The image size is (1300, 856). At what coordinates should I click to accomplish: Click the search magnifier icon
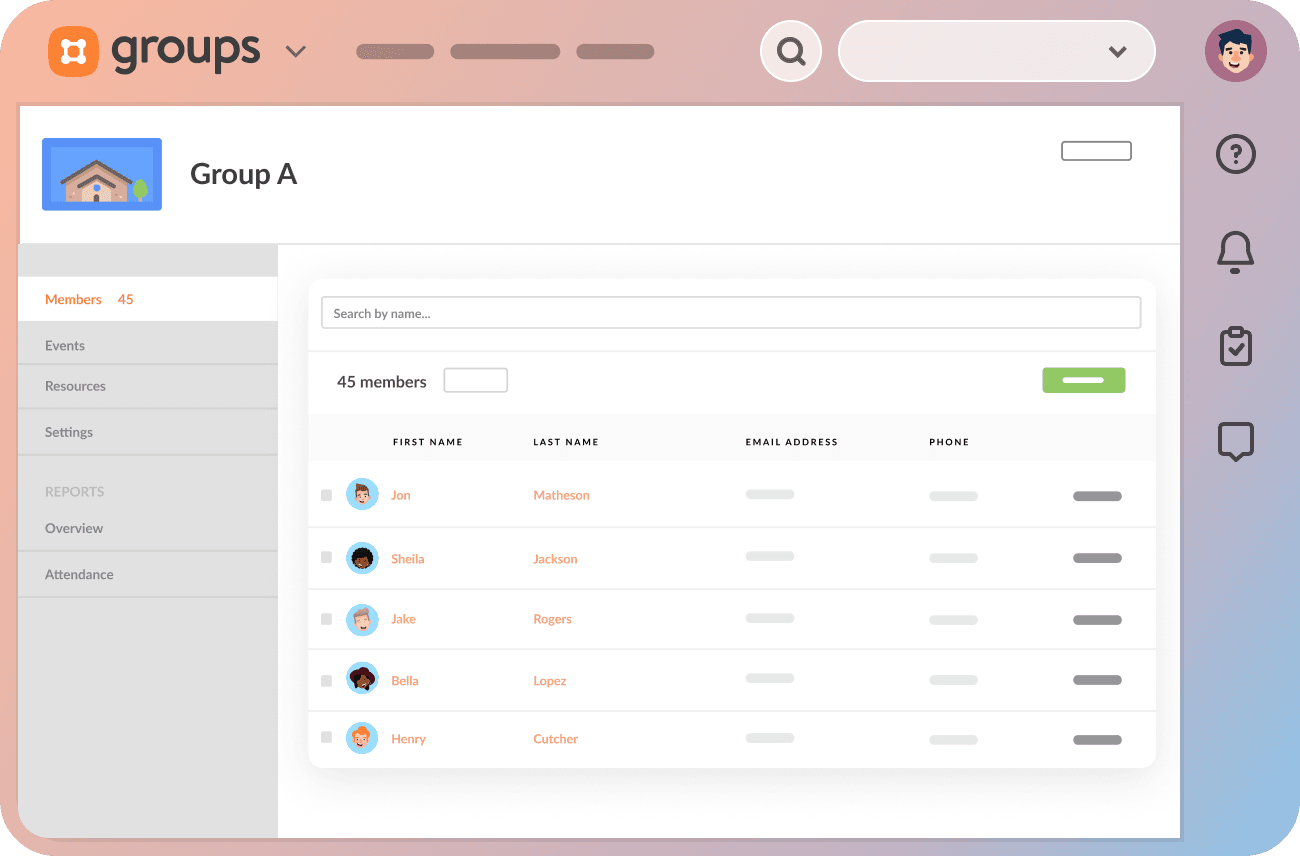tap(790, 50)
